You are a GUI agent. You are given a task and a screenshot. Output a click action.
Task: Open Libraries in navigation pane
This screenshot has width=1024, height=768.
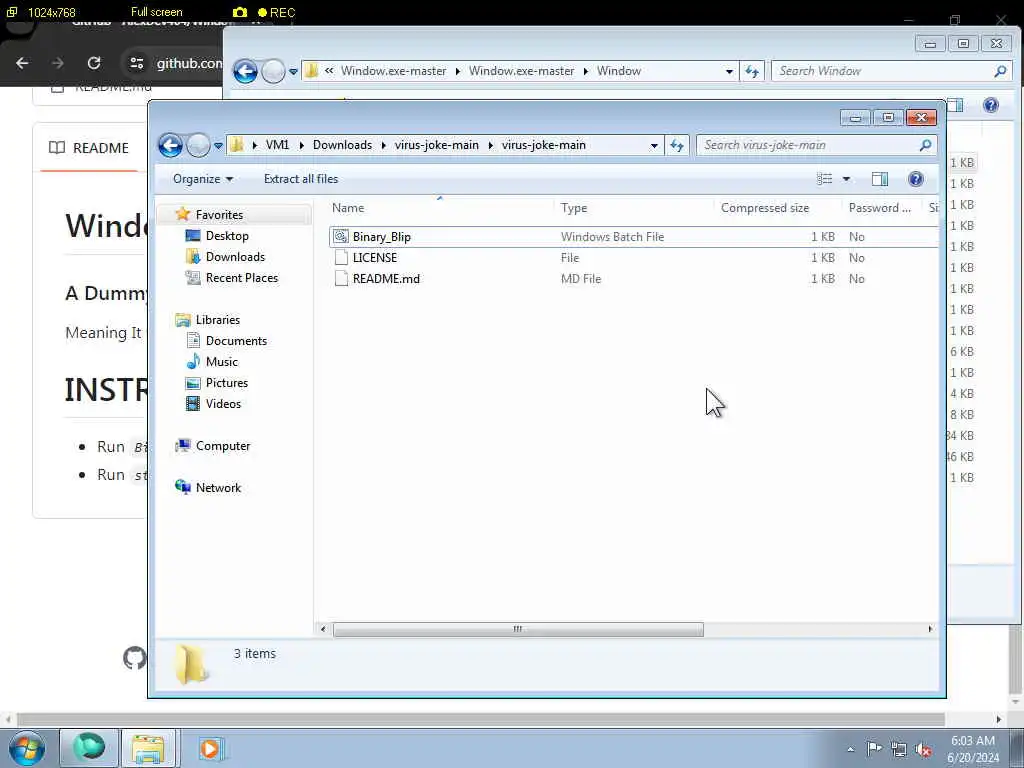pyautogui.click(x=217, y=320)
